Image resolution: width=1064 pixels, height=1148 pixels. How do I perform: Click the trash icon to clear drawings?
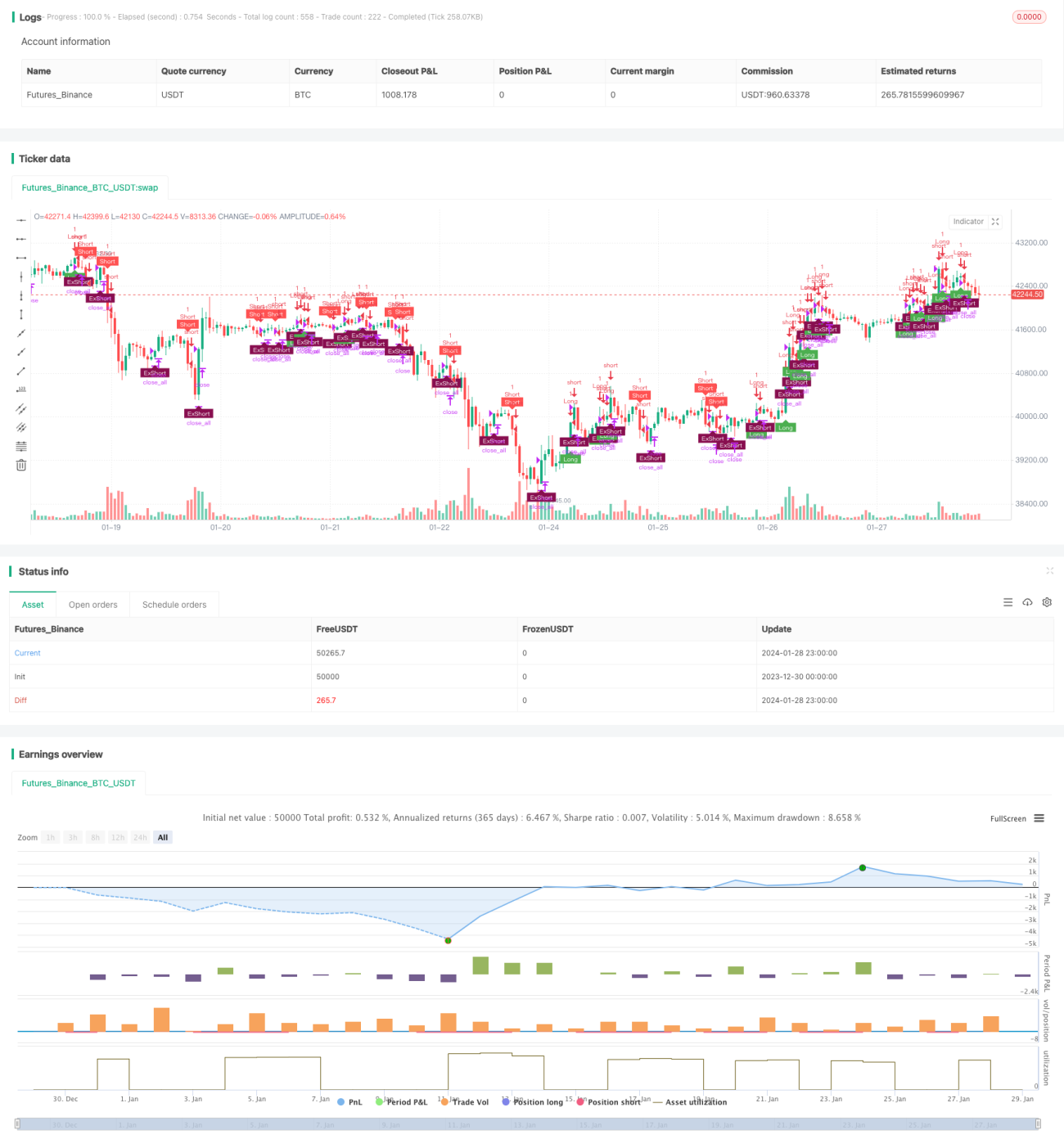[x=21, y=465]
